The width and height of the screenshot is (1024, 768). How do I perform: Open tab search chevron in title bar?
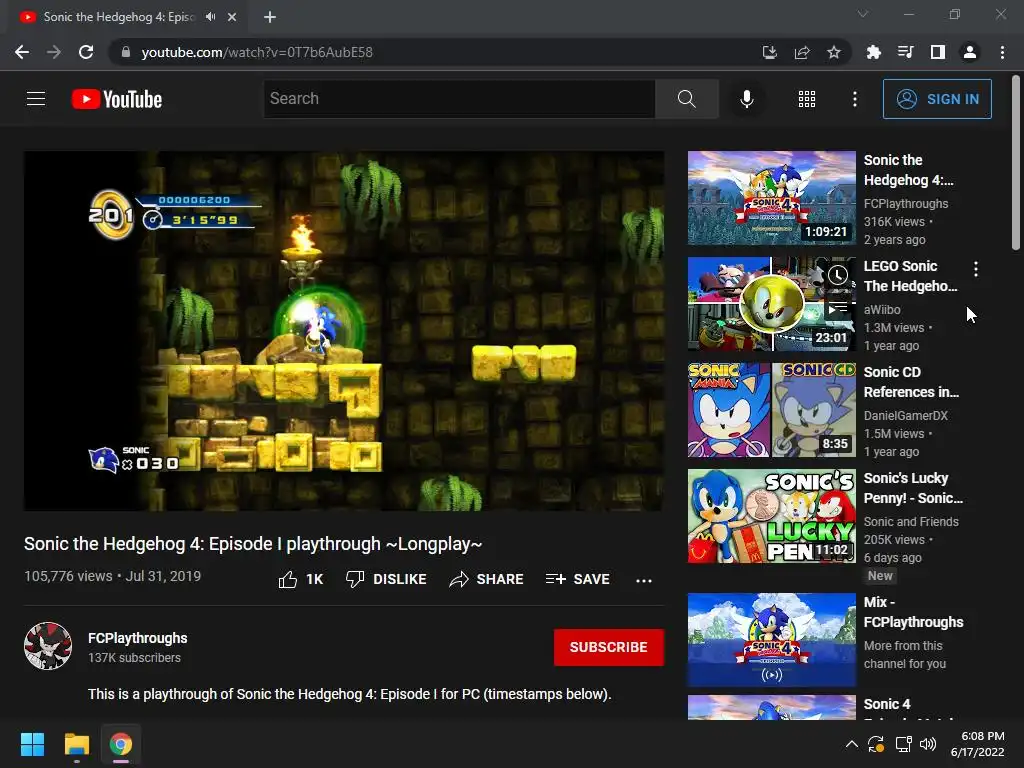tap(863, 14)
